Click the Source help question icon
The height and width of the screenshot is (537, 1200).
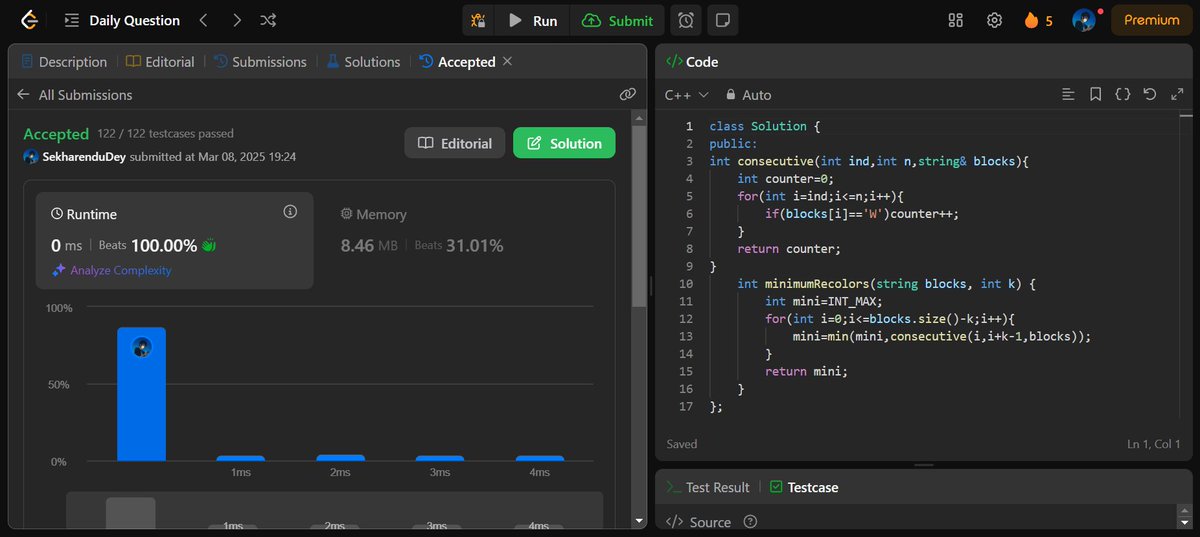[x=751, y=522]
